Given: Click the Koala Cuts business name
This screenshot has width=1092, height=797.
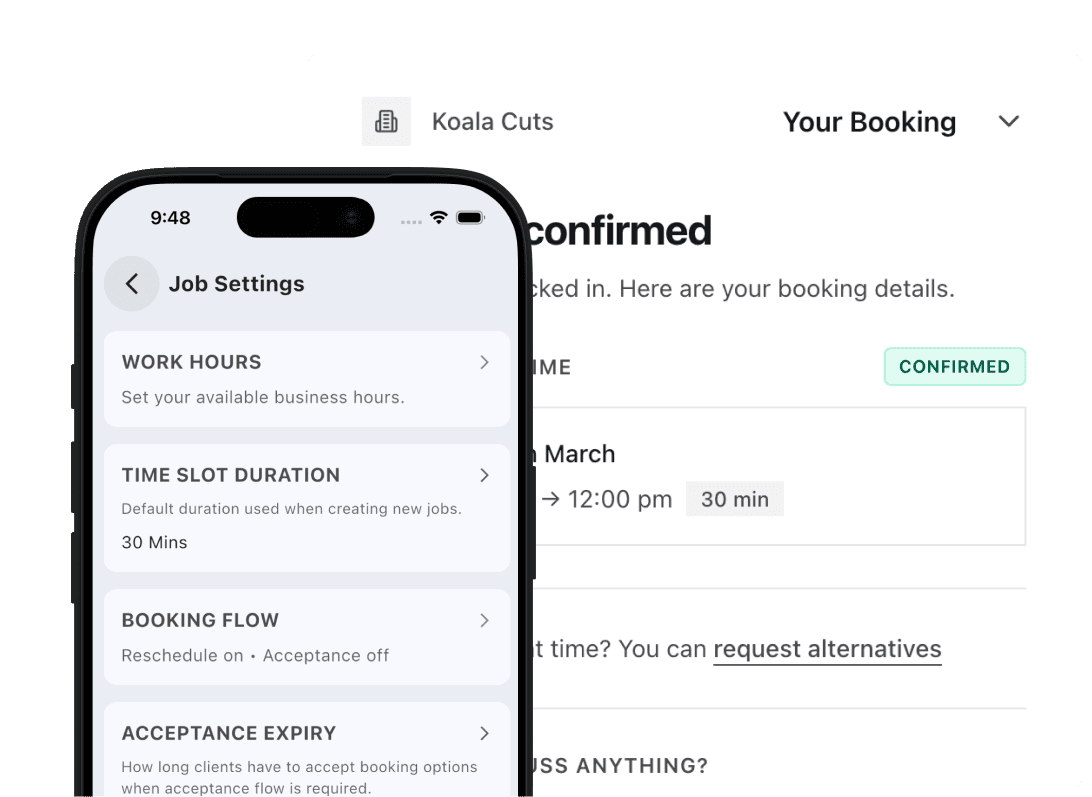Looking at the screenshot, I should pos(492,122).
